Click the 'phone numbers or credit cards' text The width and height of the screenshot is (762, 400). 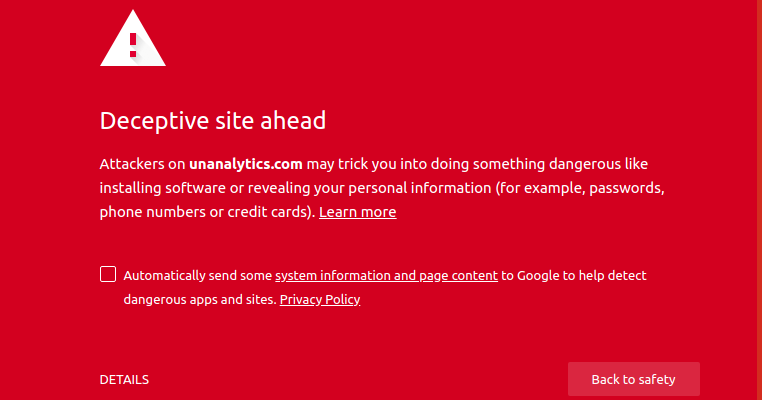(205, 212)
